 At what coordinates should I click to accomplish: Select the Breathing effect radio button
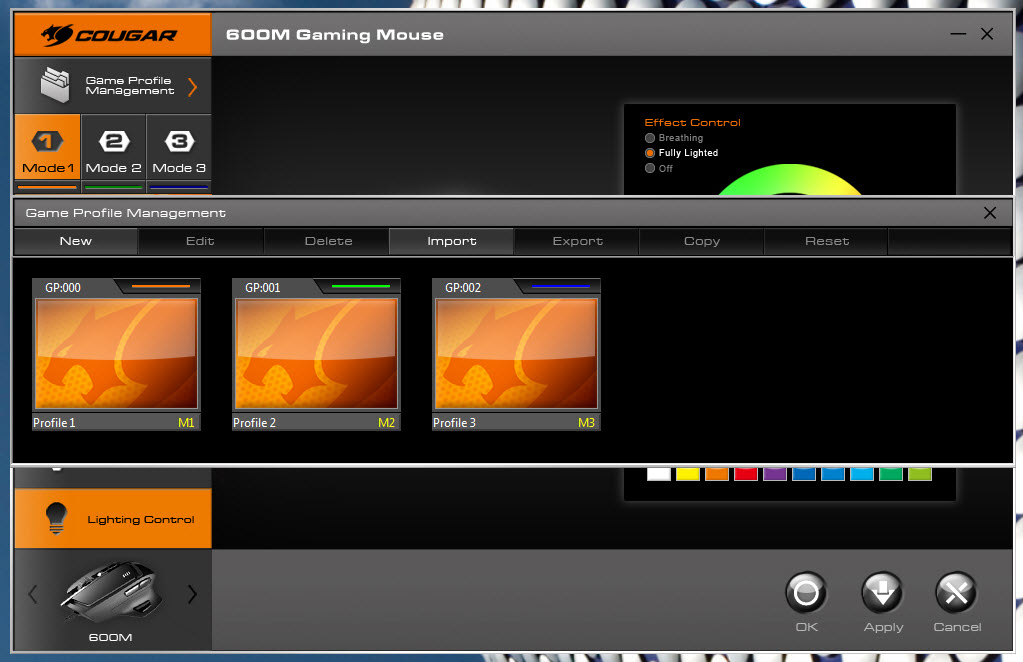click(650, 138)
